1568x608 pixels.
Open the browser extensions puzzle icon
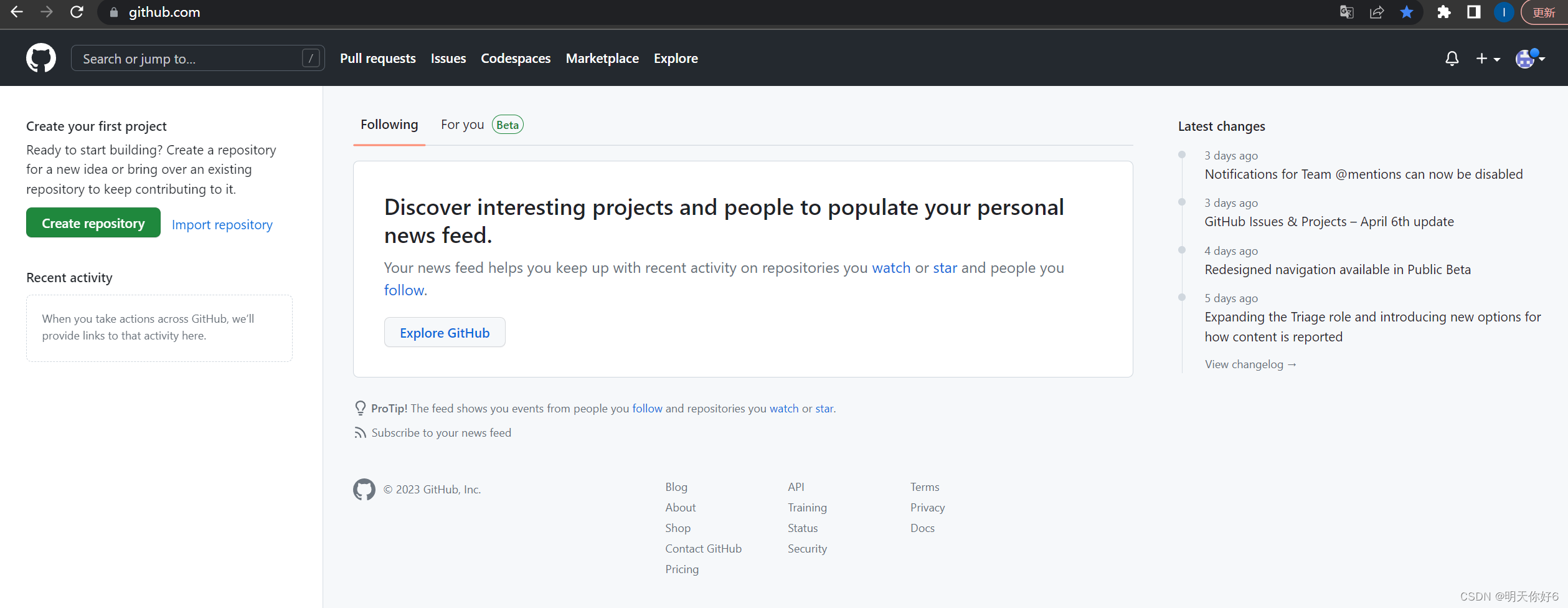click(x=1443, y=12)
